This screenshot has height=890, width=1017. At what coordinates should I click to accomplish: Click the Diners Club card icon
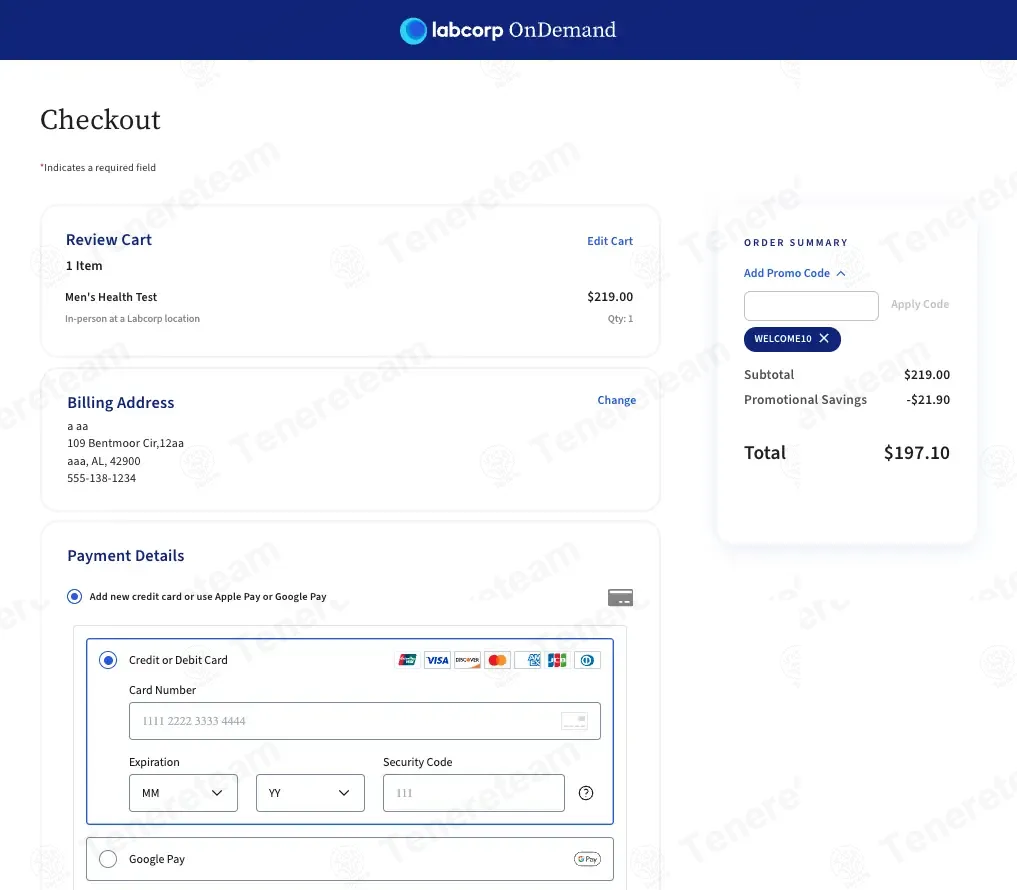coord(588,660)
